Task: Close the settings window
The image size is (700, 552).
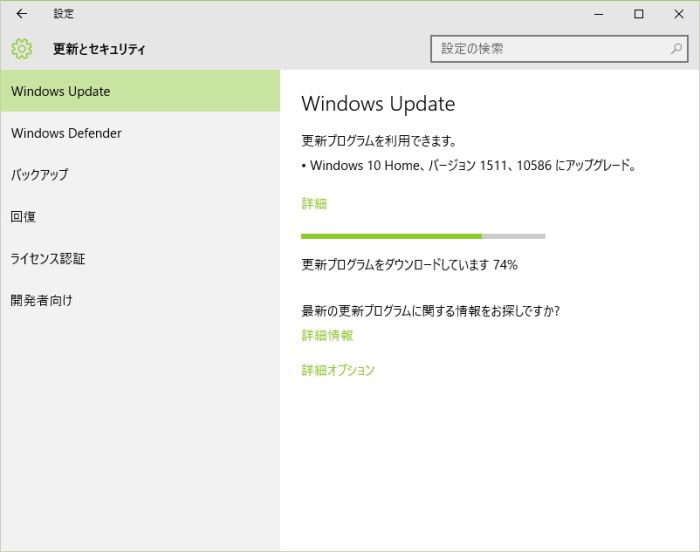Action: (678, 14)
